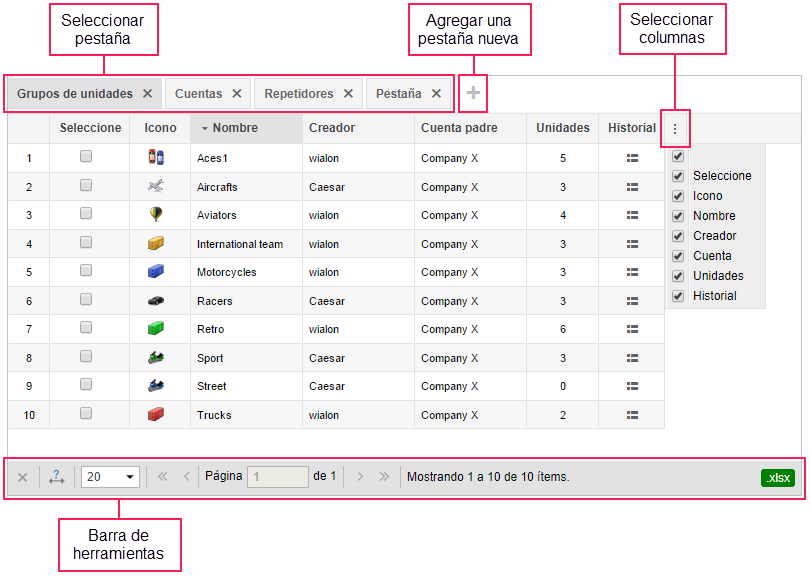
Task: Open history for Racers group
Action: coord(632,301)
